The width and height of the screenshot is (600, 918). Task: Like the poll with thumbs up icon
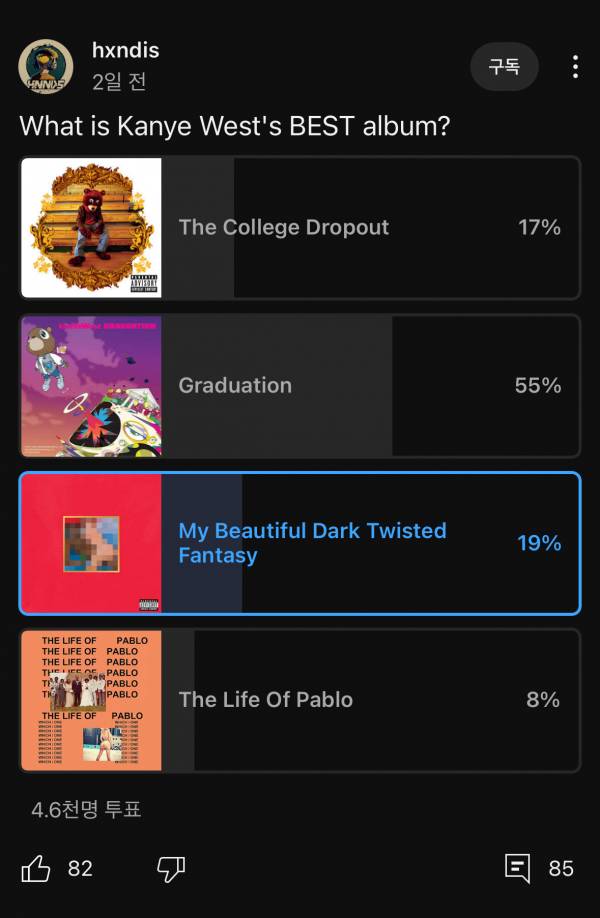pos(36,868)
